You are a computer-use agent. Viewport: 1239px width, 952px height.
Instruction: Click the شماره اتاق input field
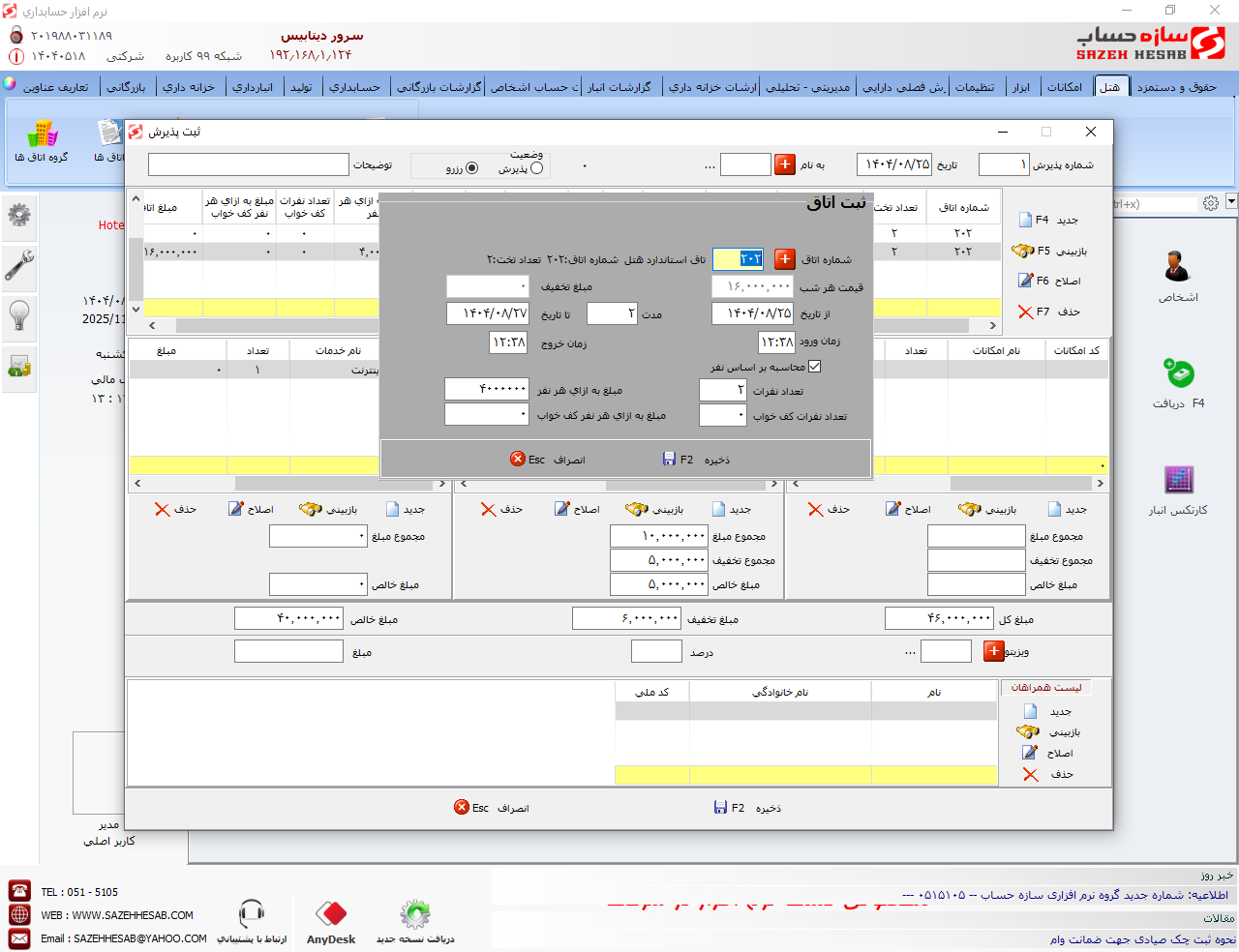738,259
